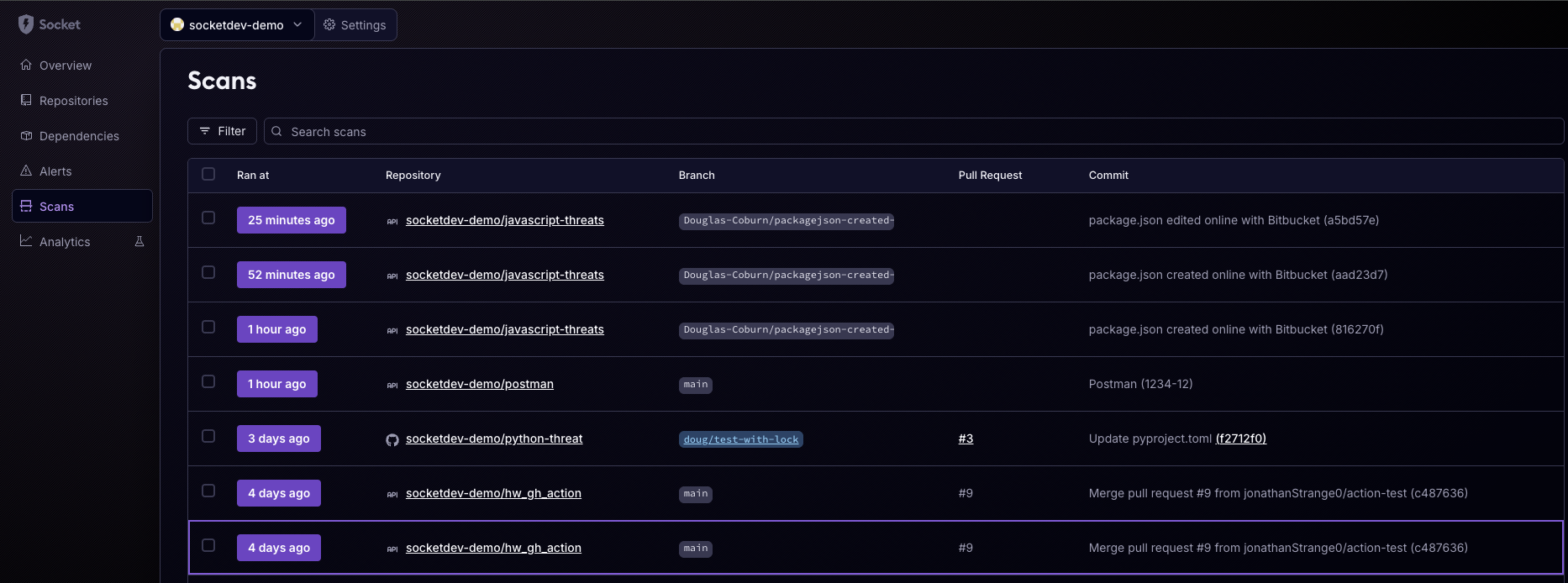Click 'Postman (1234-12)' commit text

click(1140, 384)
